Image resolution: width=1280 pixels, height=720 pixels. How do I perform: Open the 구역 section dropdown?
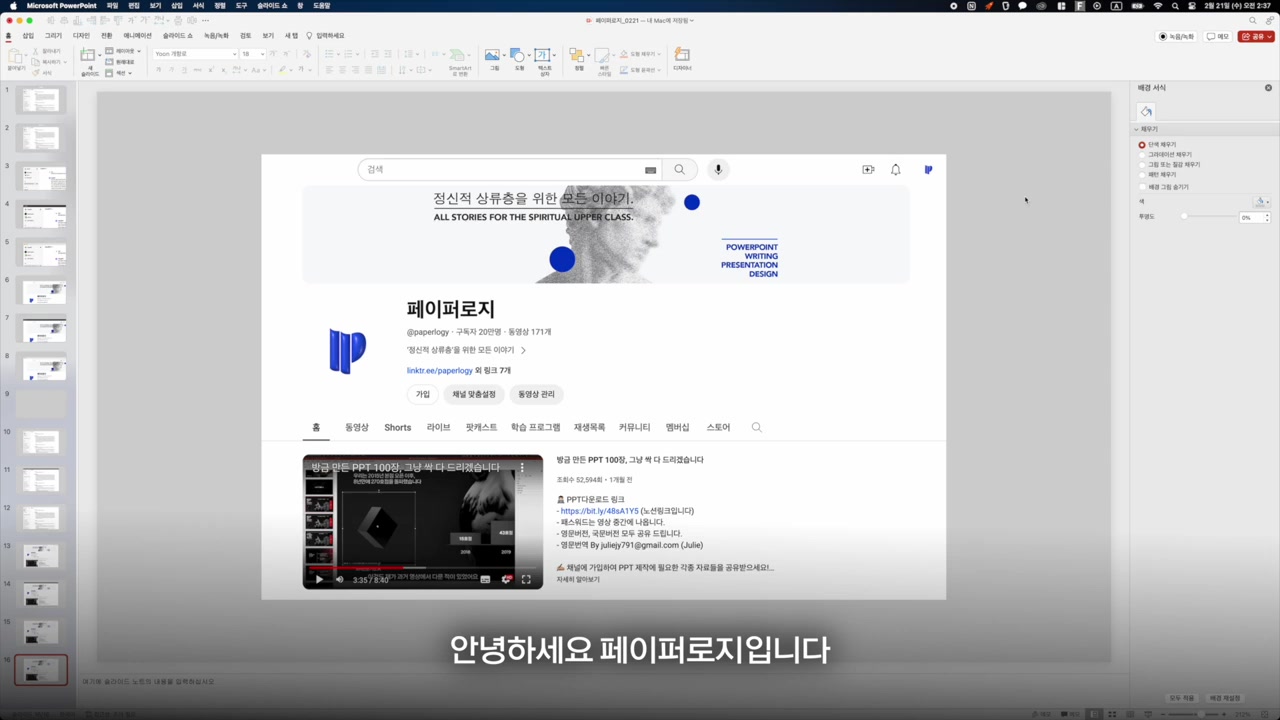coord(119,73)
